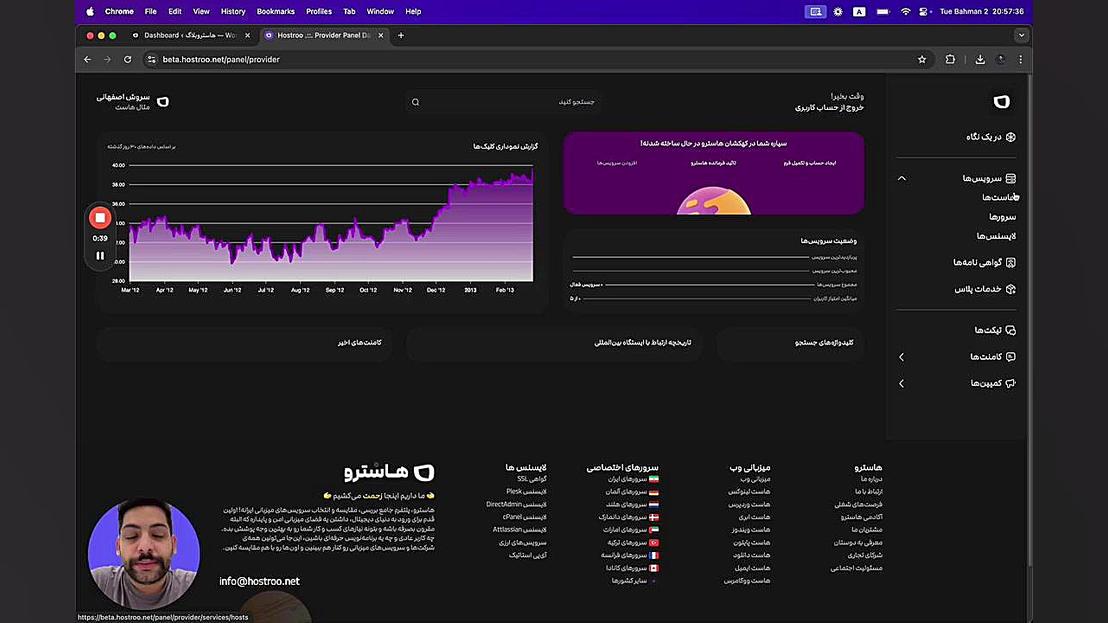Click the جستجو کنید search field
Viewport: 1108px width, 623px height.
[x=503, y=102]
